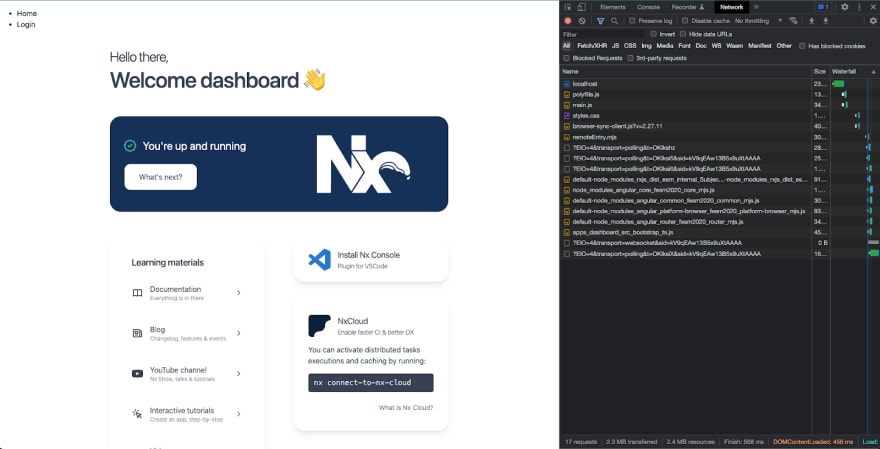
Task: Switch to the Recorder tab
Action: pos(688,7)
